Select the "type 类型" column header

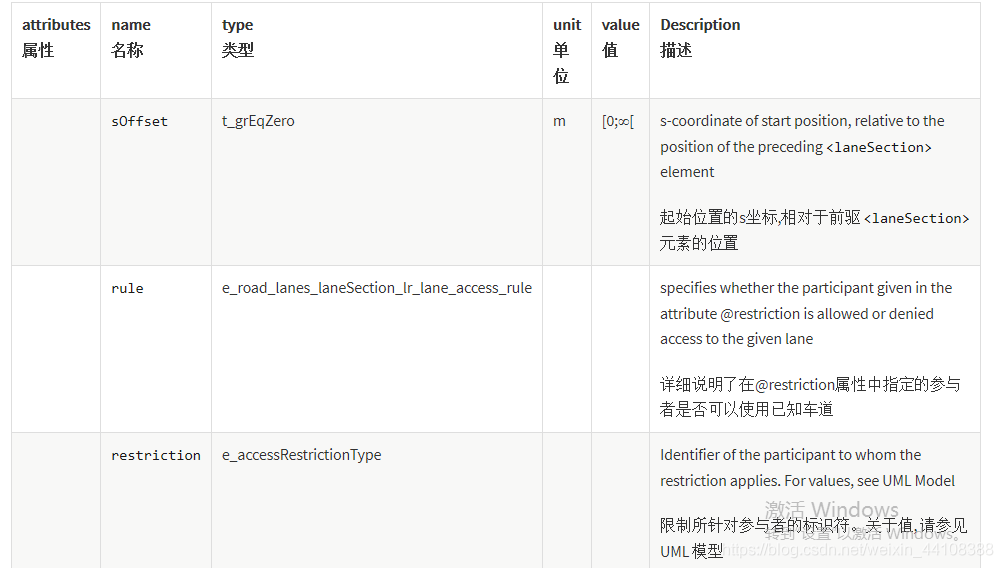pyautogui.click(x=238, y=37)
